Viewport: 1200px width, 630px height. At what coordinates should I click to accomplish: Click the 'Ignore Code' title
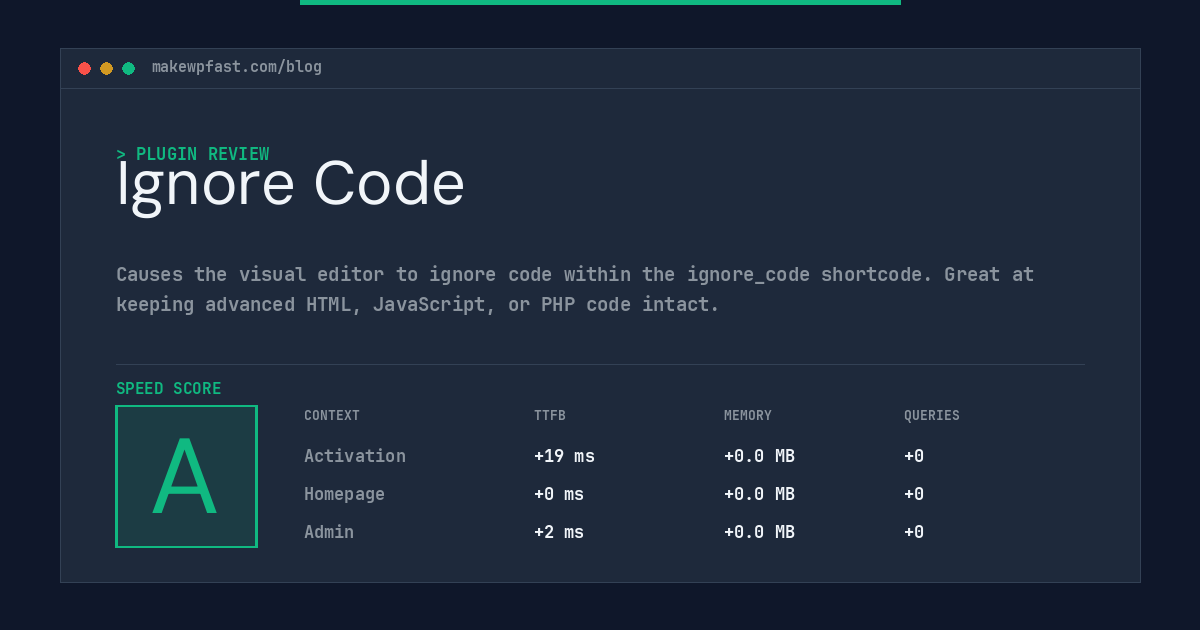point(290,184)
